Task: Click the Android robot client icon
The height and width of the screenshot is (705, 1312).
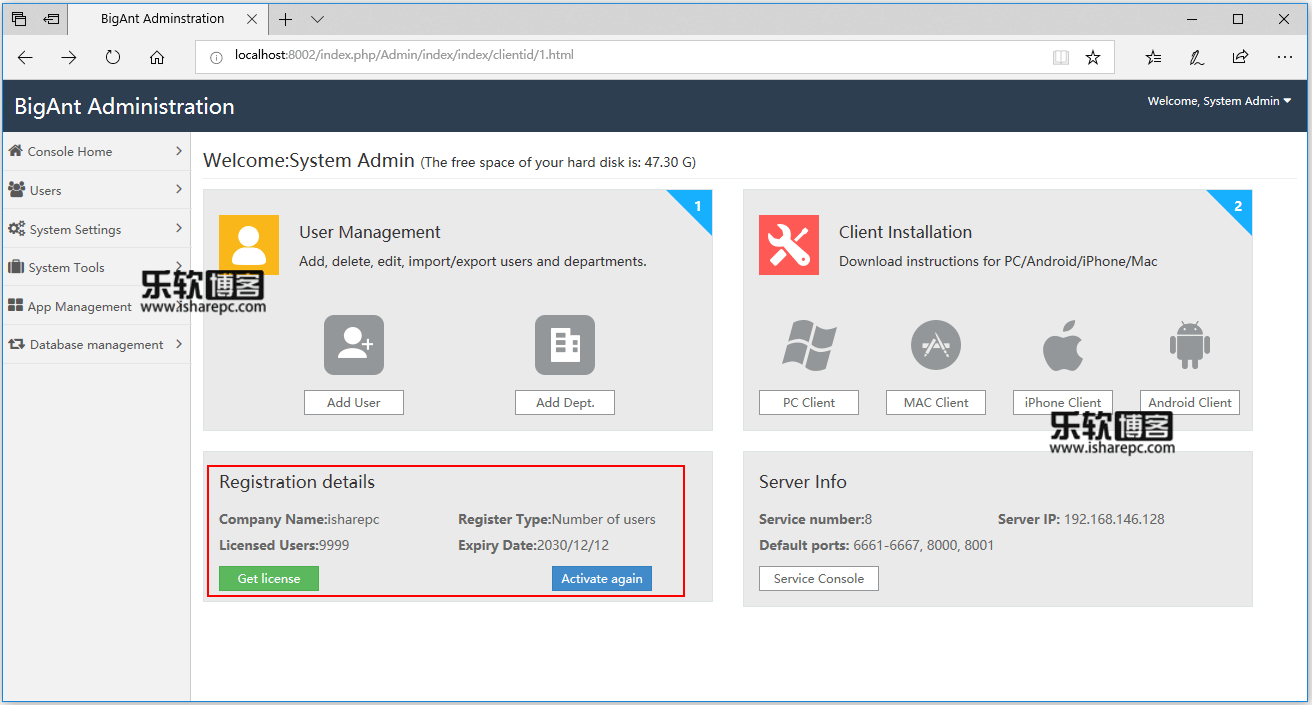Action: (x=1189, y=345)
